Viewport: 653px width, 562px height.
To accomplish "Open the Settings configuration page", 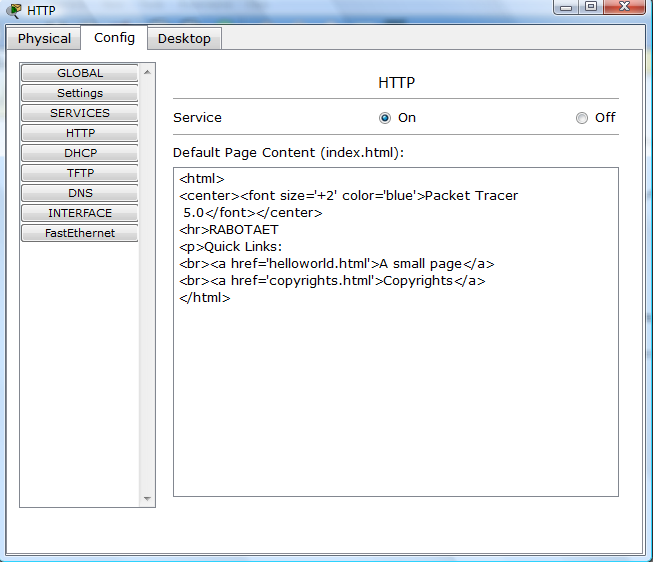I will point(80,93).
